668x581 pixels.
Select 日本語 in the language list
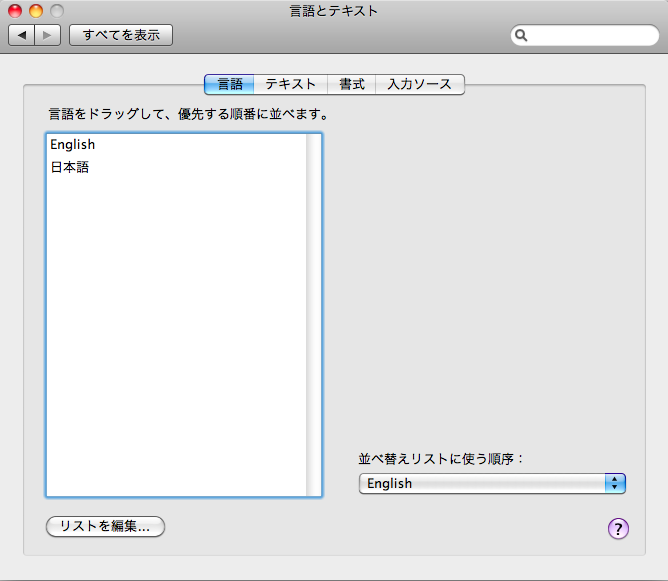(x=70, y=168)
